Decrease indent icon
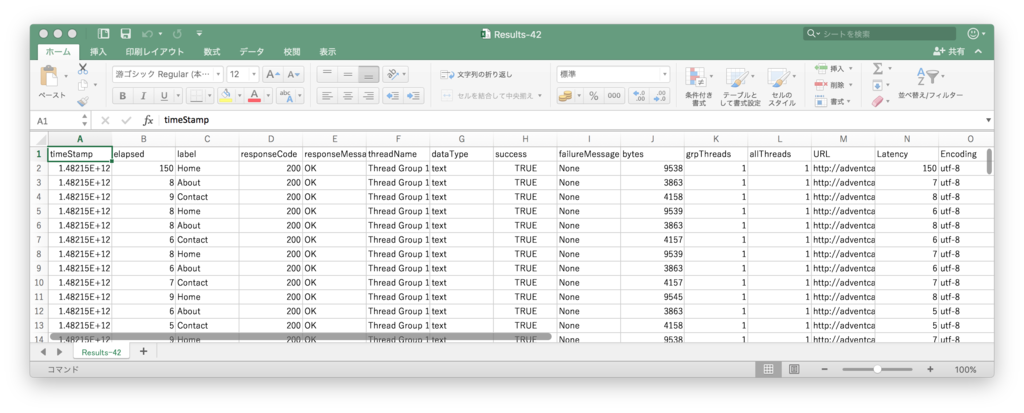 pos(393,96)
